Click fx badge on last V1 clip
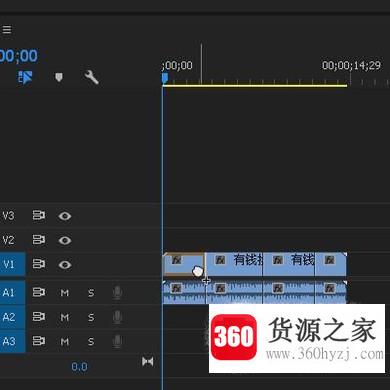 click(329, 260)
